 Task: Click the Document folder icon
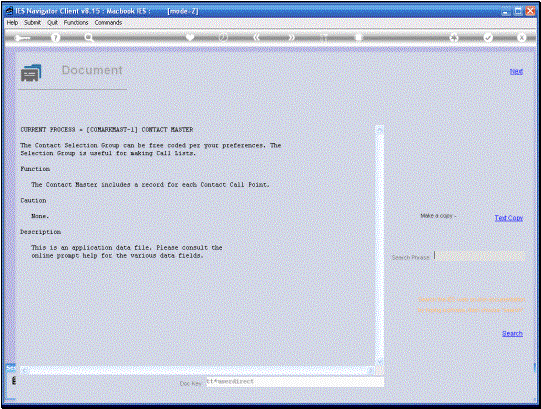(x=31, y=72)
